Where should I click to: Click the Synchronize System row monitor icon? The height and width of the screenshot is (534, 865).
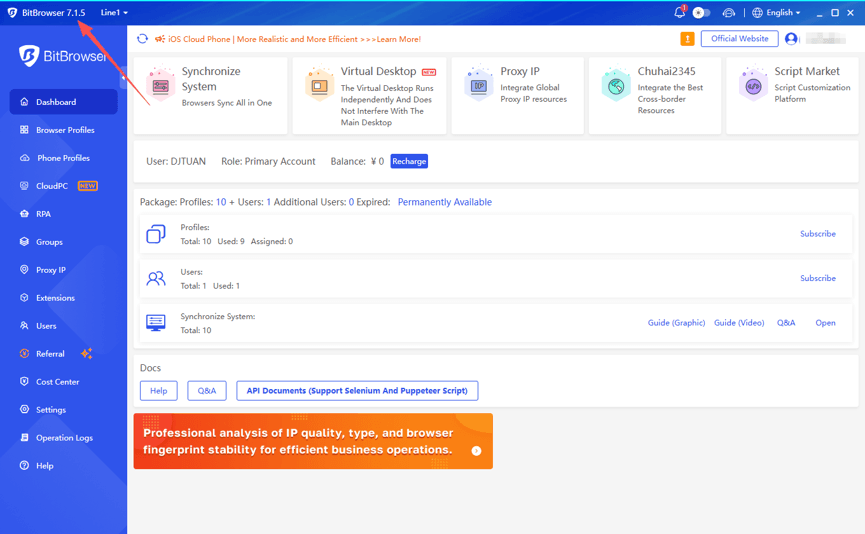(156, 323)
